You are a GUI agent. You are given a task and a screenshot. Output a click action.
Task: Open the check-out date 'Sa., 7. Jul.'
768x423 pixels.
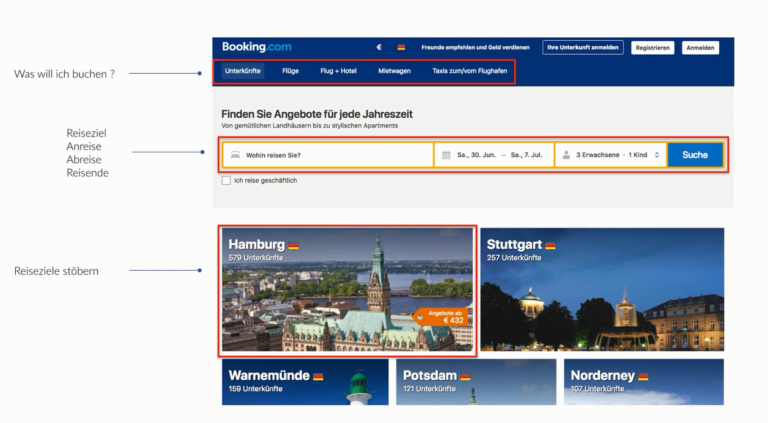[529, 155]
